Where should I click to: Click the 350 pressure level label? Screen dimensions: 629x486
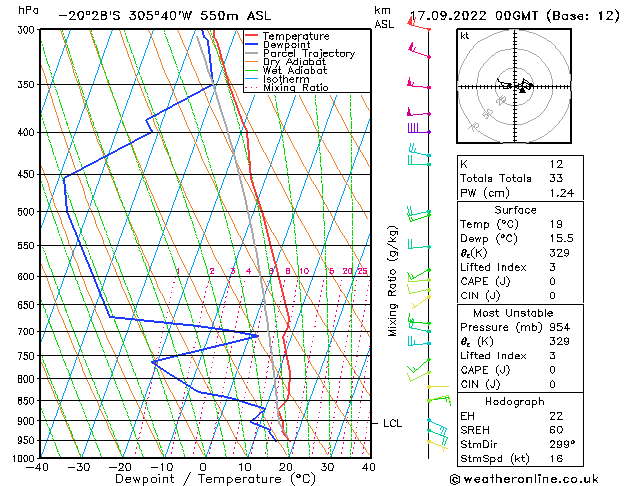[x=28, y=85]
